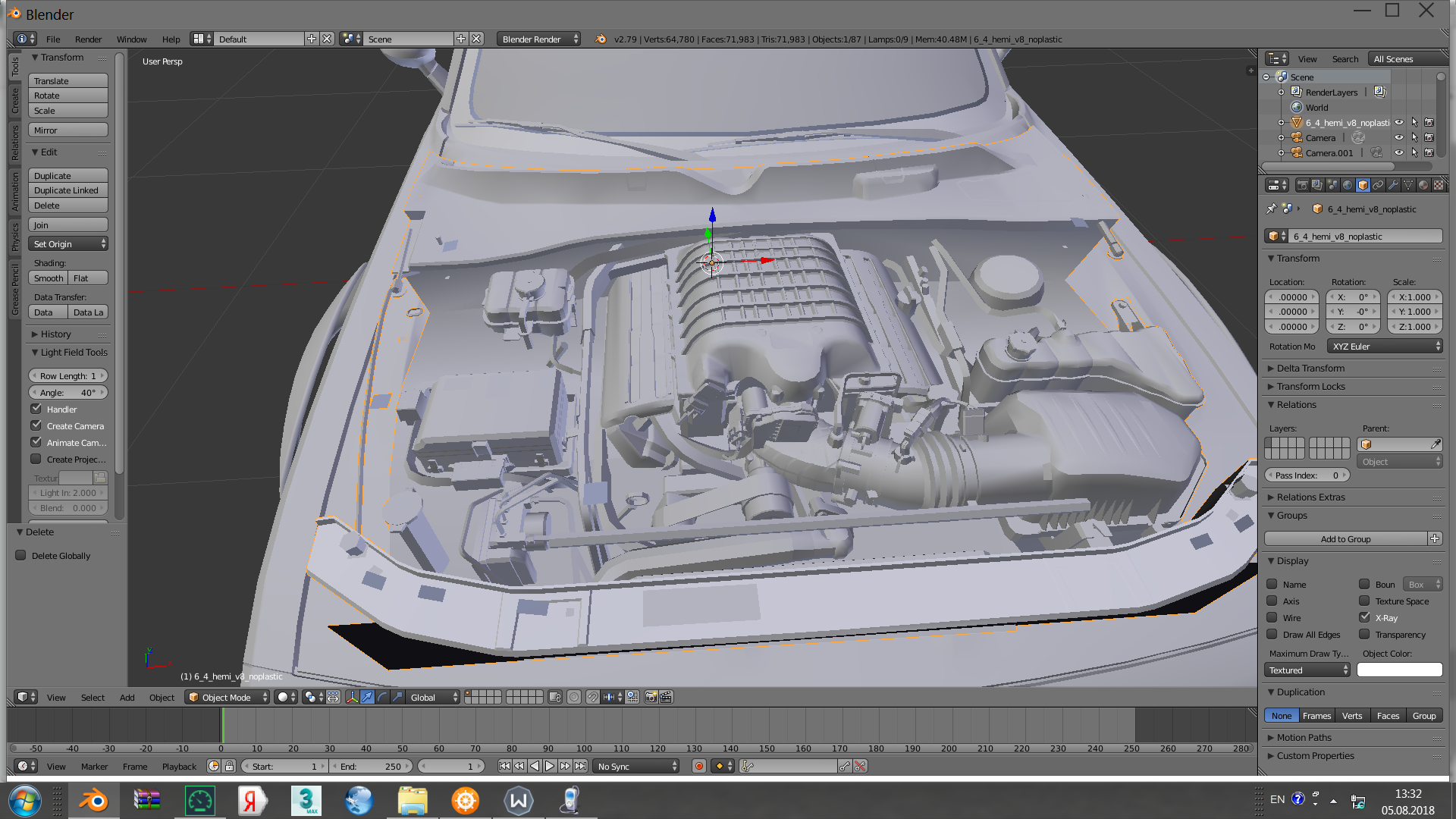Jump to the first frame
Screen dimensions: 1456x819
pos(504,766)
